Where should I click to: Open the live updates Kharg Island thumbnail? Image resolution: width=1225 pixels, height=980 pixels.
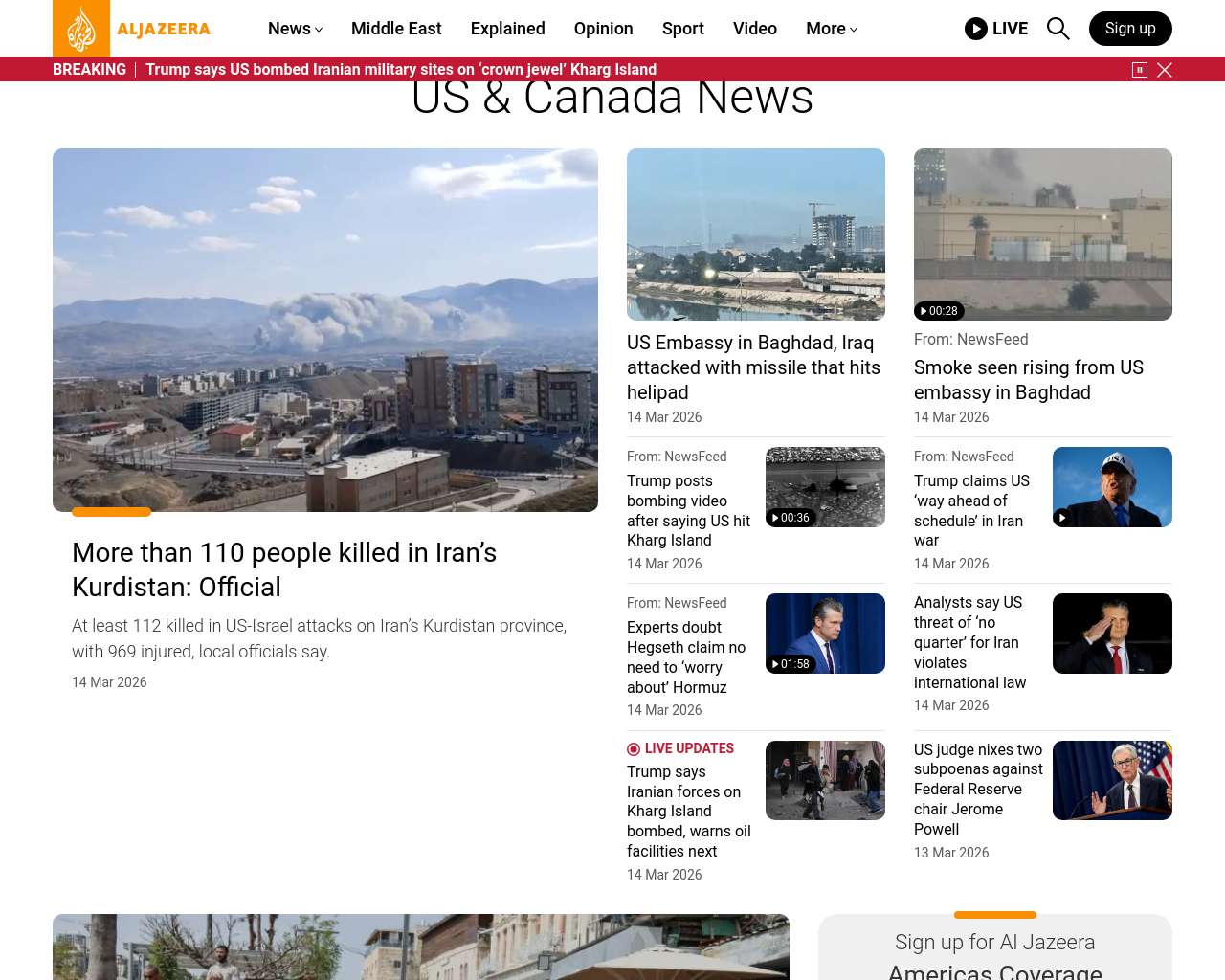click(x=825, y=780)
